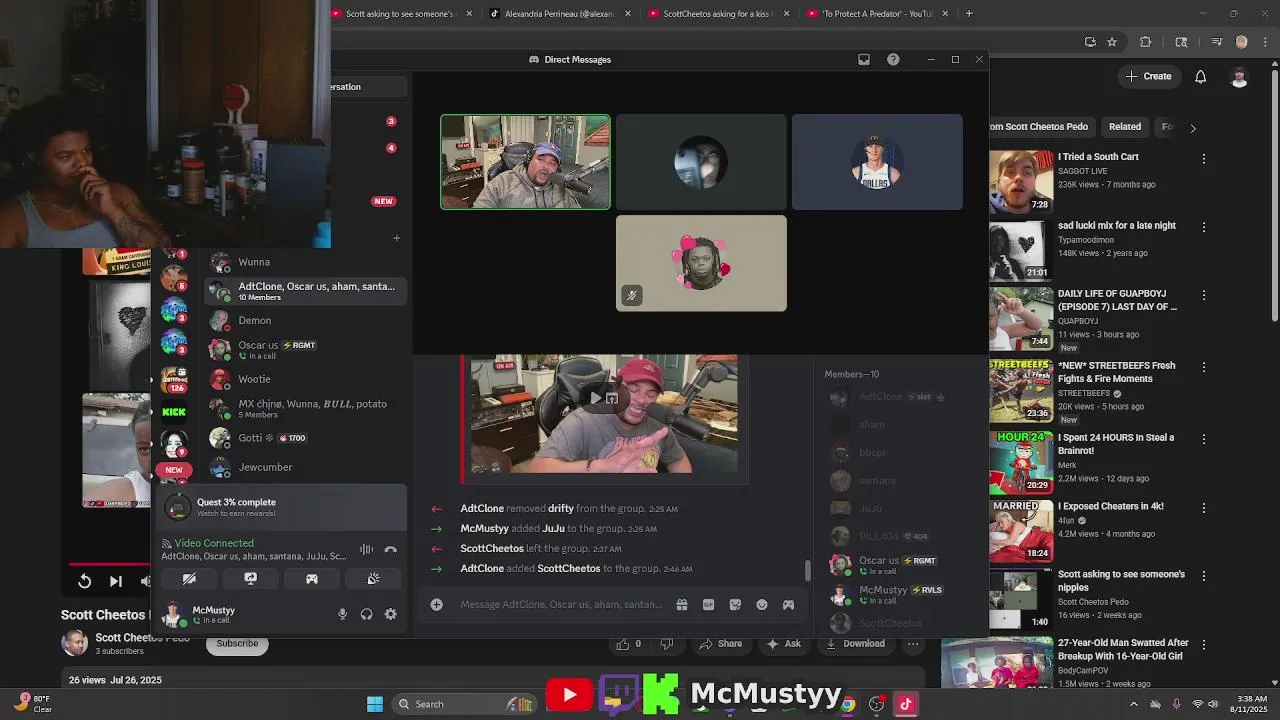Click Chrome icon in Windows taskbar
The width and height of the screenshot is (1280, 720).
tap(847, 704)
